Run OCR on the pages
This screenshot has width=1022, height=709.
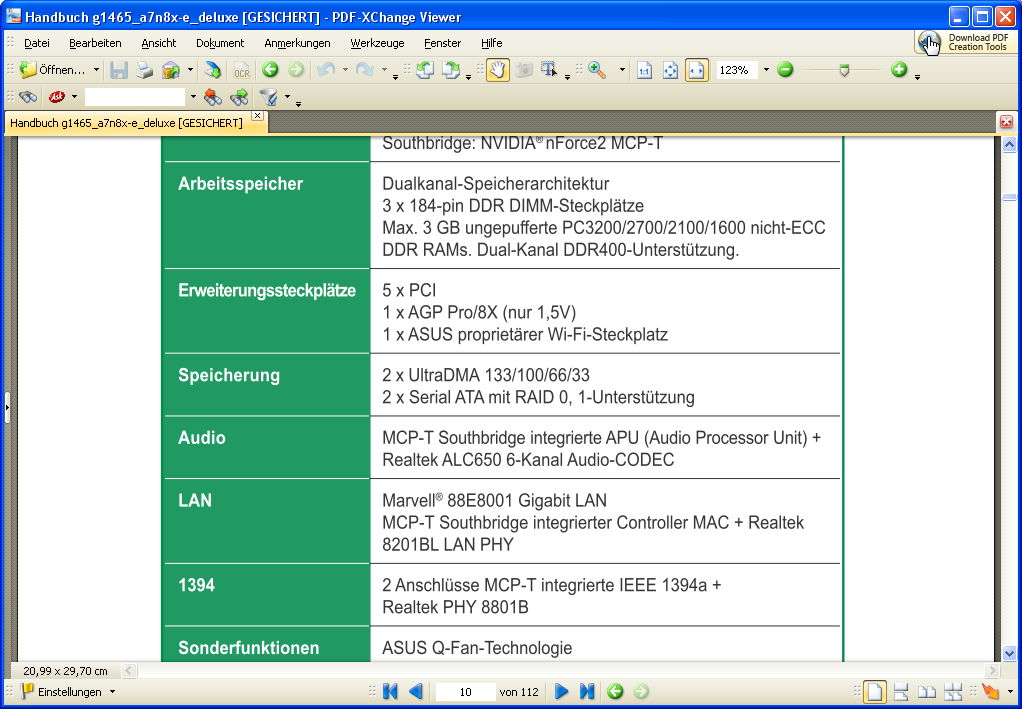tap(242, 70)
